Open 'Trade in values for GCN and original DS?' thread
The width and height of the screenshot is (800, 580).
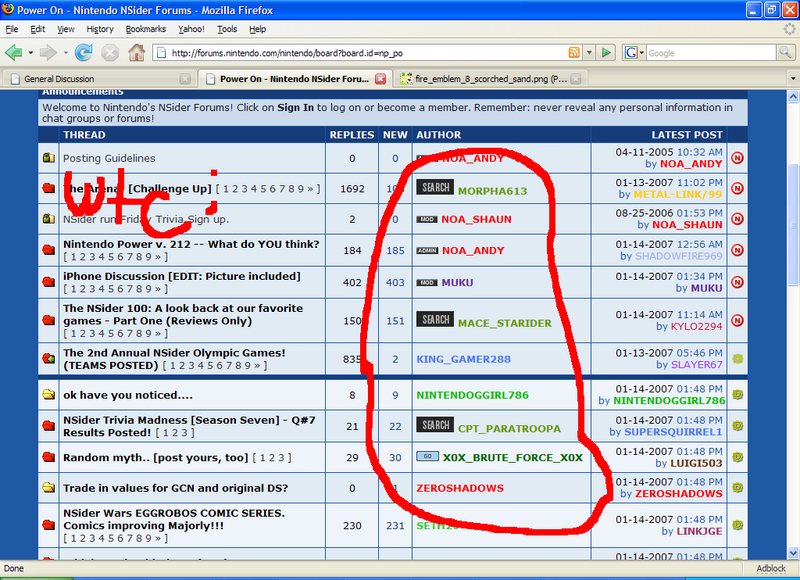[x=176, y=488]
